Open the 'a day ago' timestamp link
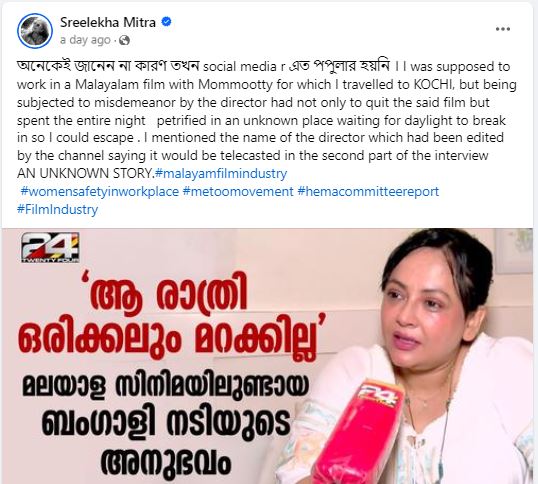The image size is (538, 484). 85,40
